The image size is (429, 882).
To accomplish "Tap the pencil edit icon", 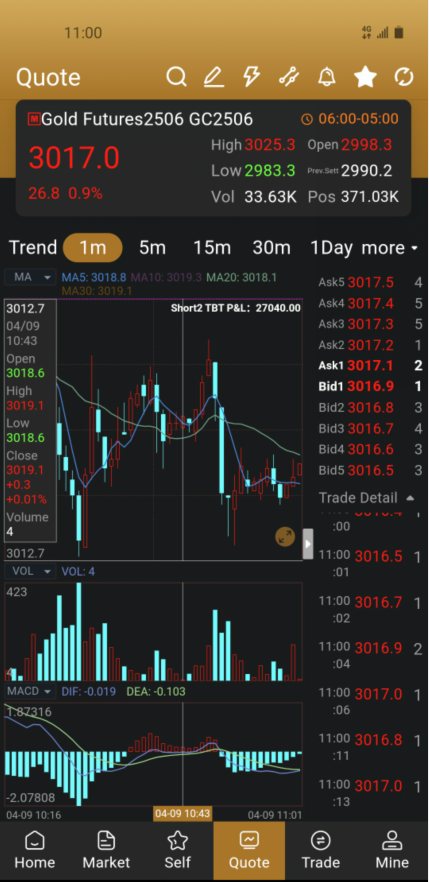I will click(x=214, y=76).
